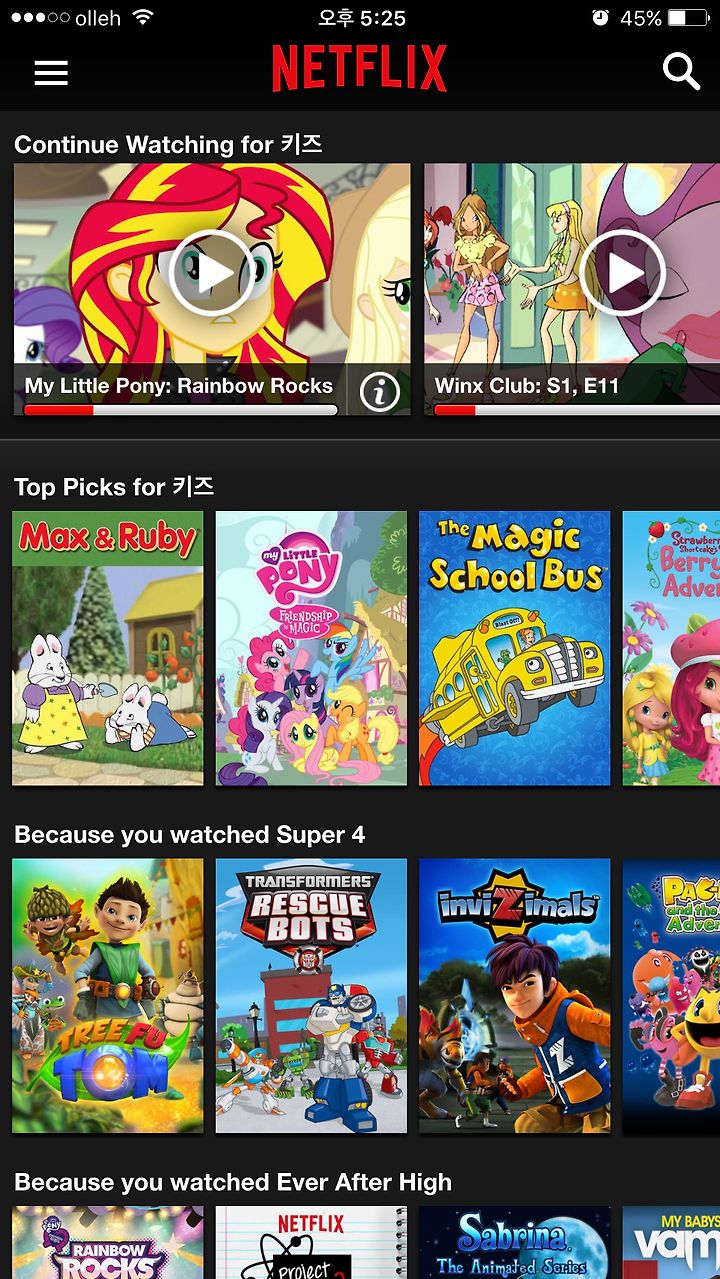Open Invizimals poster
This screenshot has width=720, height=1279.
point(515,996)
